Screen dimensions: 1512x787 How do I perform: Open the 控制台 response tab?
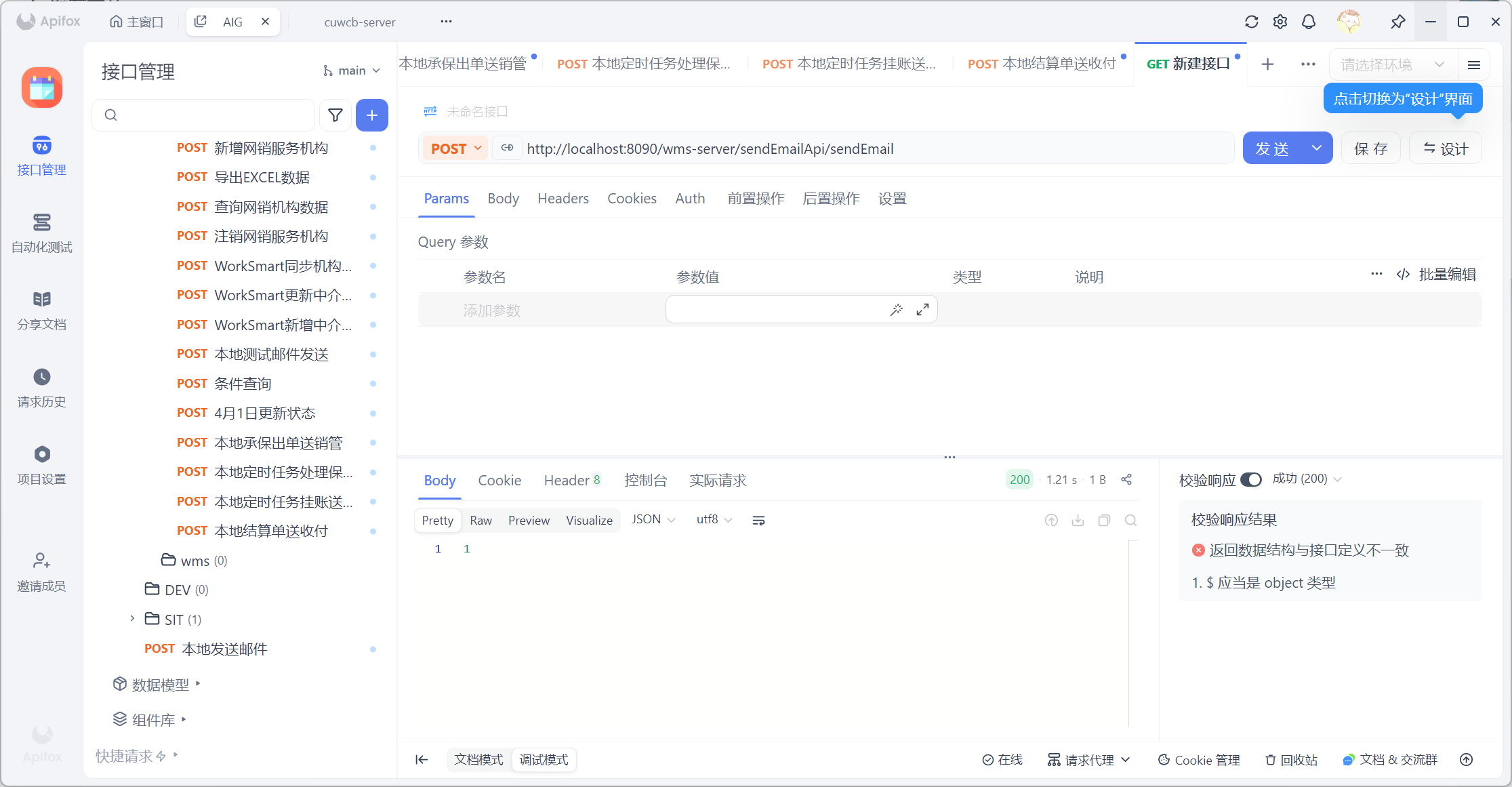coord(645,480)
